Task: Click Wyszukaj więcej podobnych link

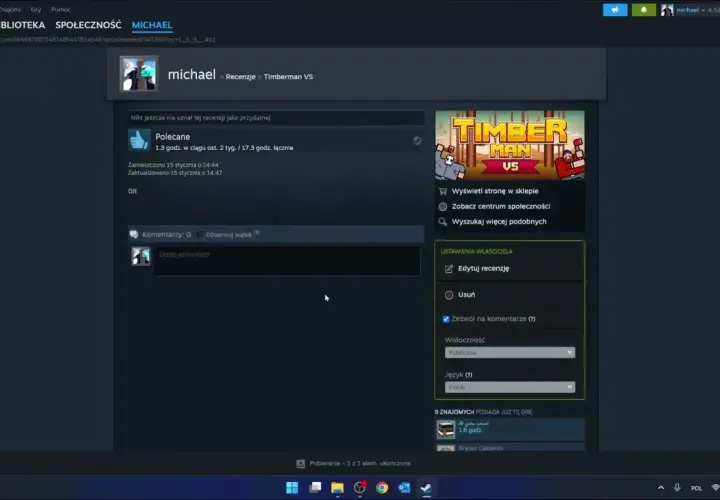Action: point(499,222)
